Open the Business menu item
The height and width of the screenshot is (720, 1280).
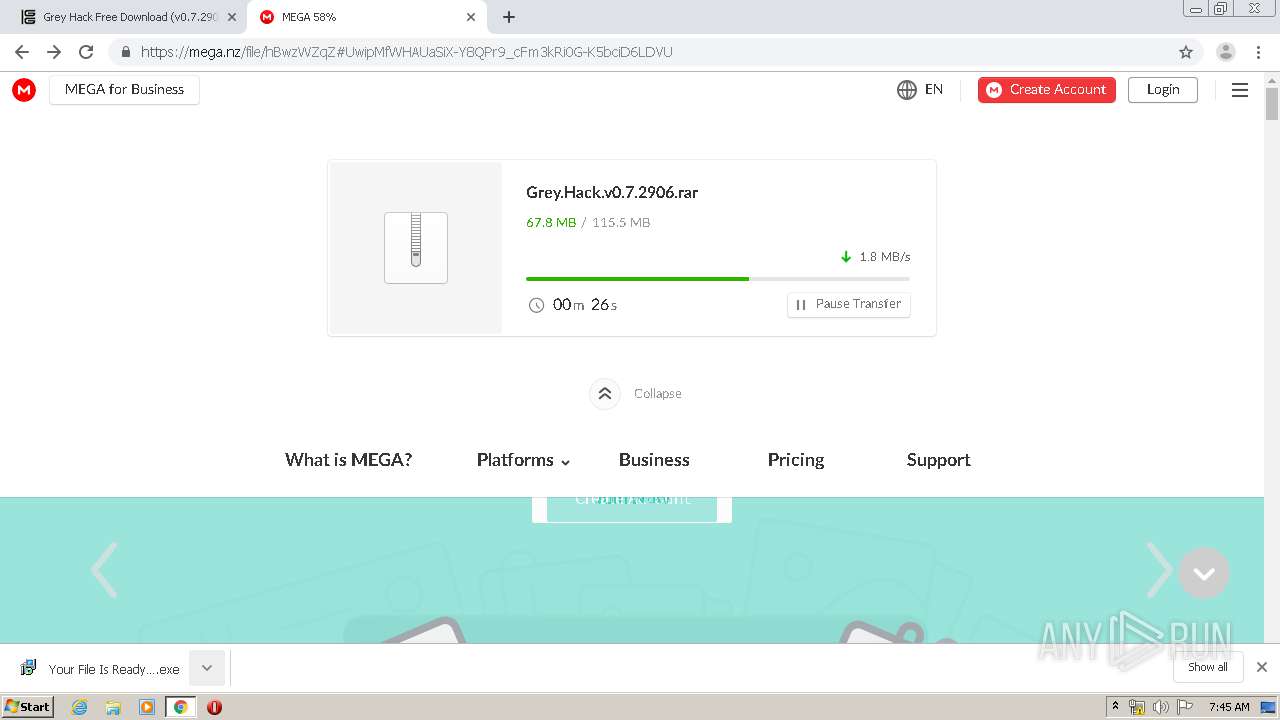654,460
